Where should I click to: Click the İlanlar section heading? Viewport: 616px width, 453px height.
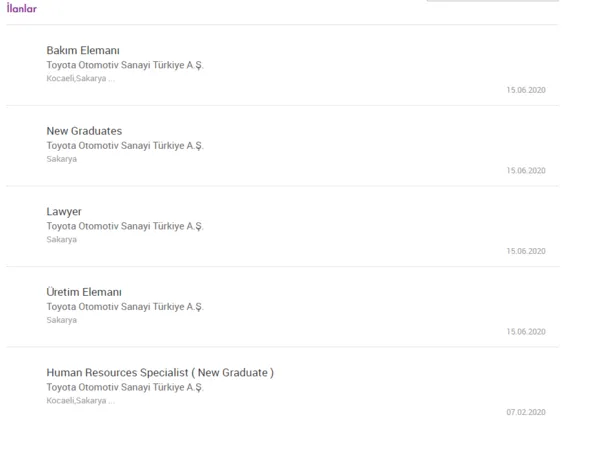(22, 8)
